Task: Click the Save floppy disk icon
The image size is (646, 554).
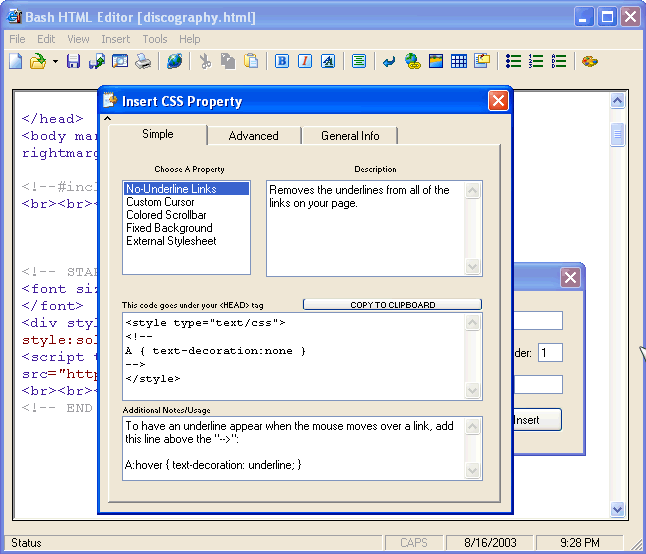Action: point(74,61)
